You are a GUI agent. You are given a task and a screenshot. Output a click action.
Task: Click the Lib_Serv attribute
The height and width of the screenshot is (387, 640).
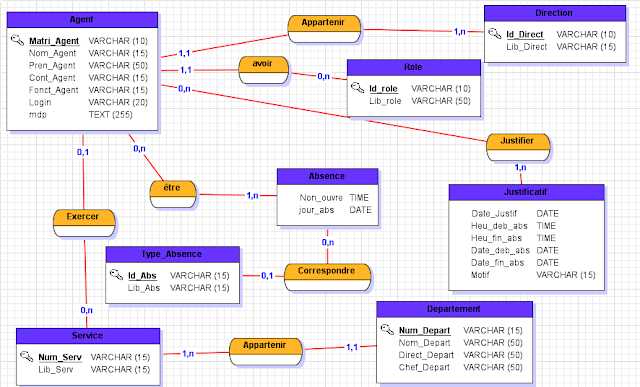(56, 369)
